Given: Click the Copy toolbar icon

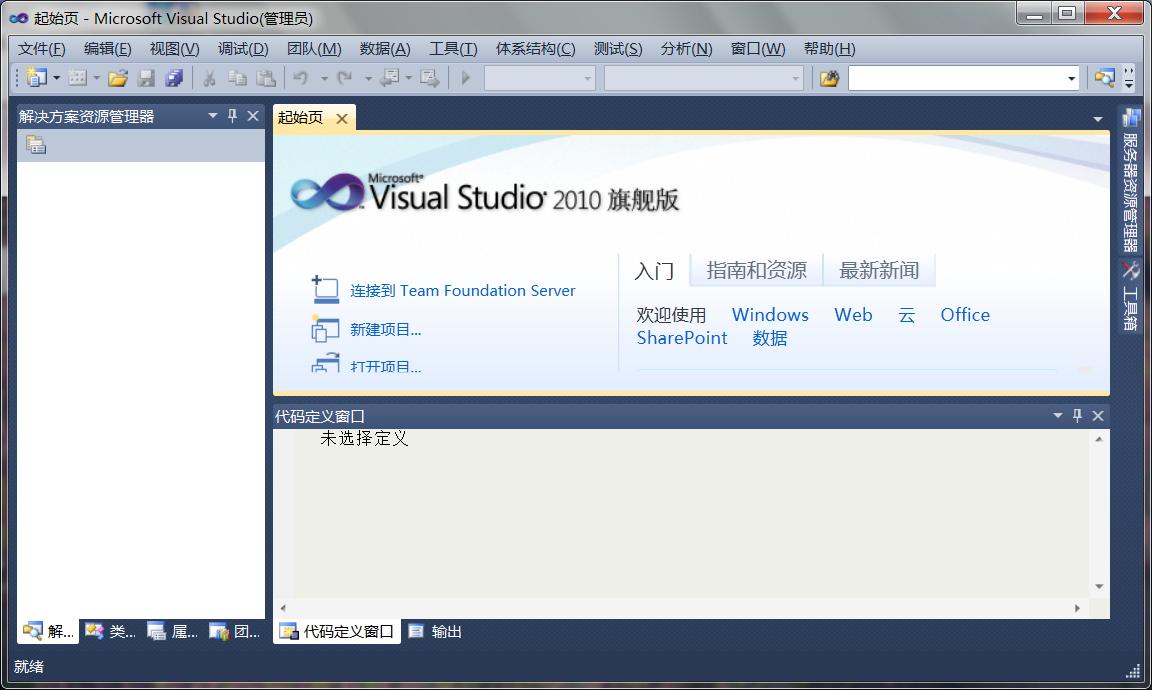Looking at the screenshot, I should coord(237,77).
